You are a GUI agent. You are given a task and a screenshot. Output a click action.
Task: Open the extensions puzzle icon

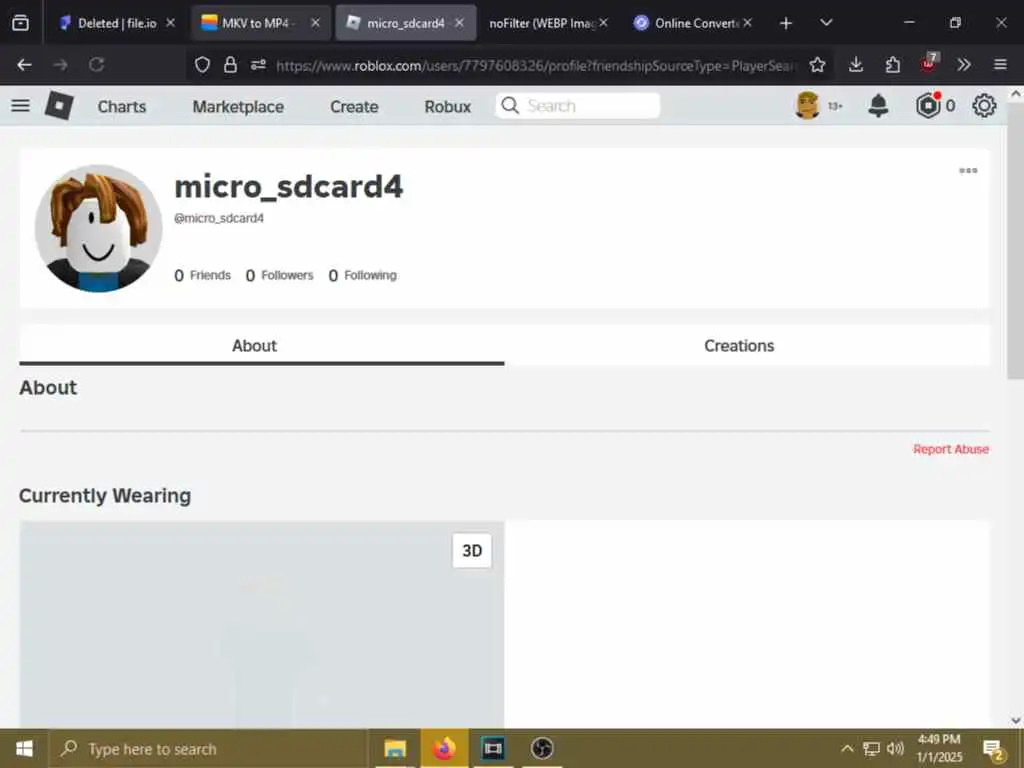893,65
